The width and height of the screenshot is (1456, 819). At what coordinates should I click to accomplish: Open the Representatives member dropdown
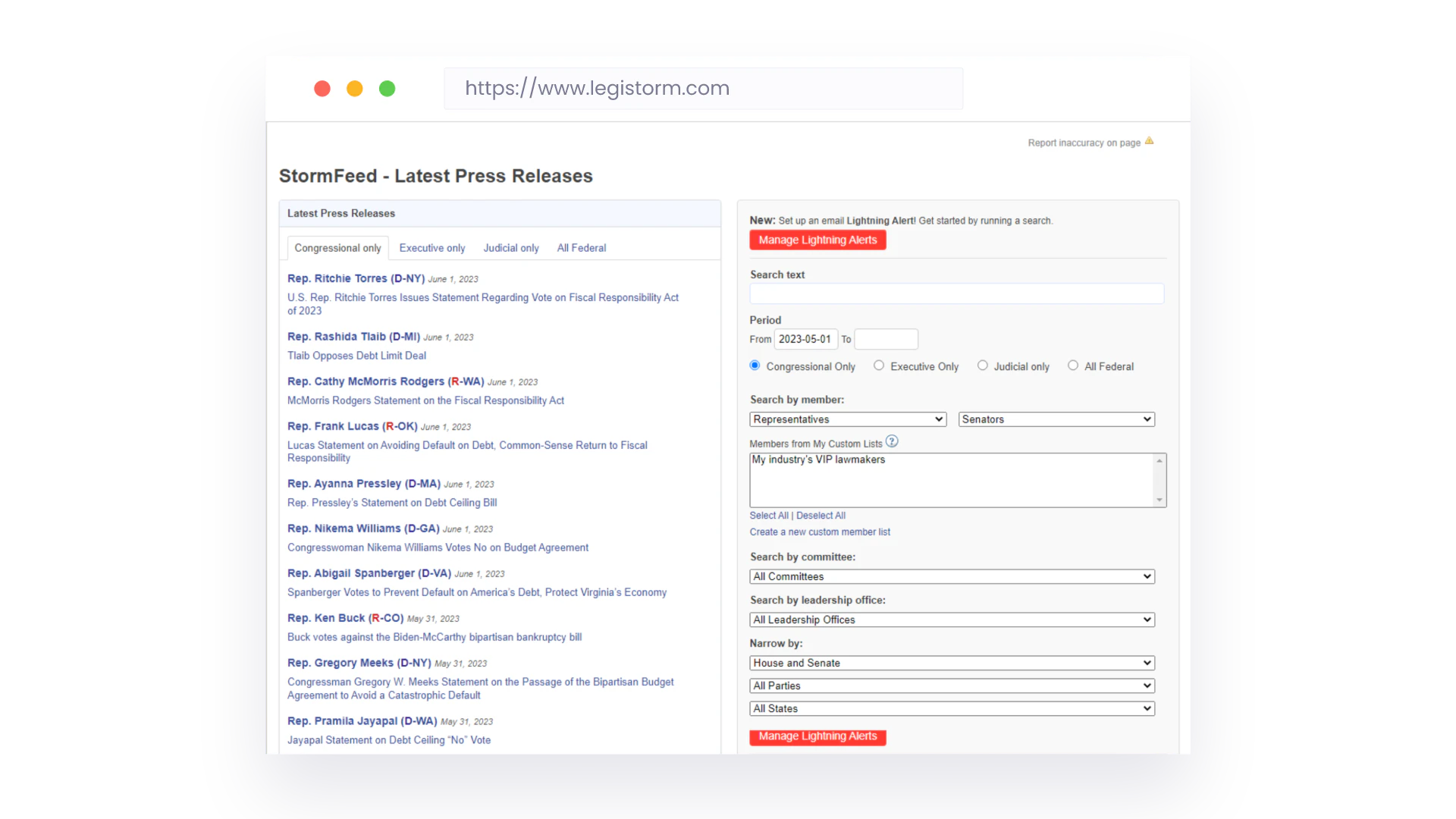(x=847, y=419)
